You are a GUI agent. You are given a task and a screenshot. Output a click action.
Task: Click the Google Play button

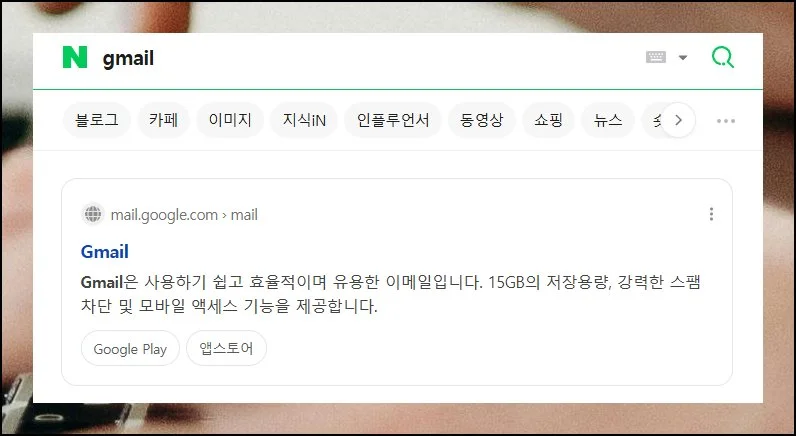[x=130, y=349]
